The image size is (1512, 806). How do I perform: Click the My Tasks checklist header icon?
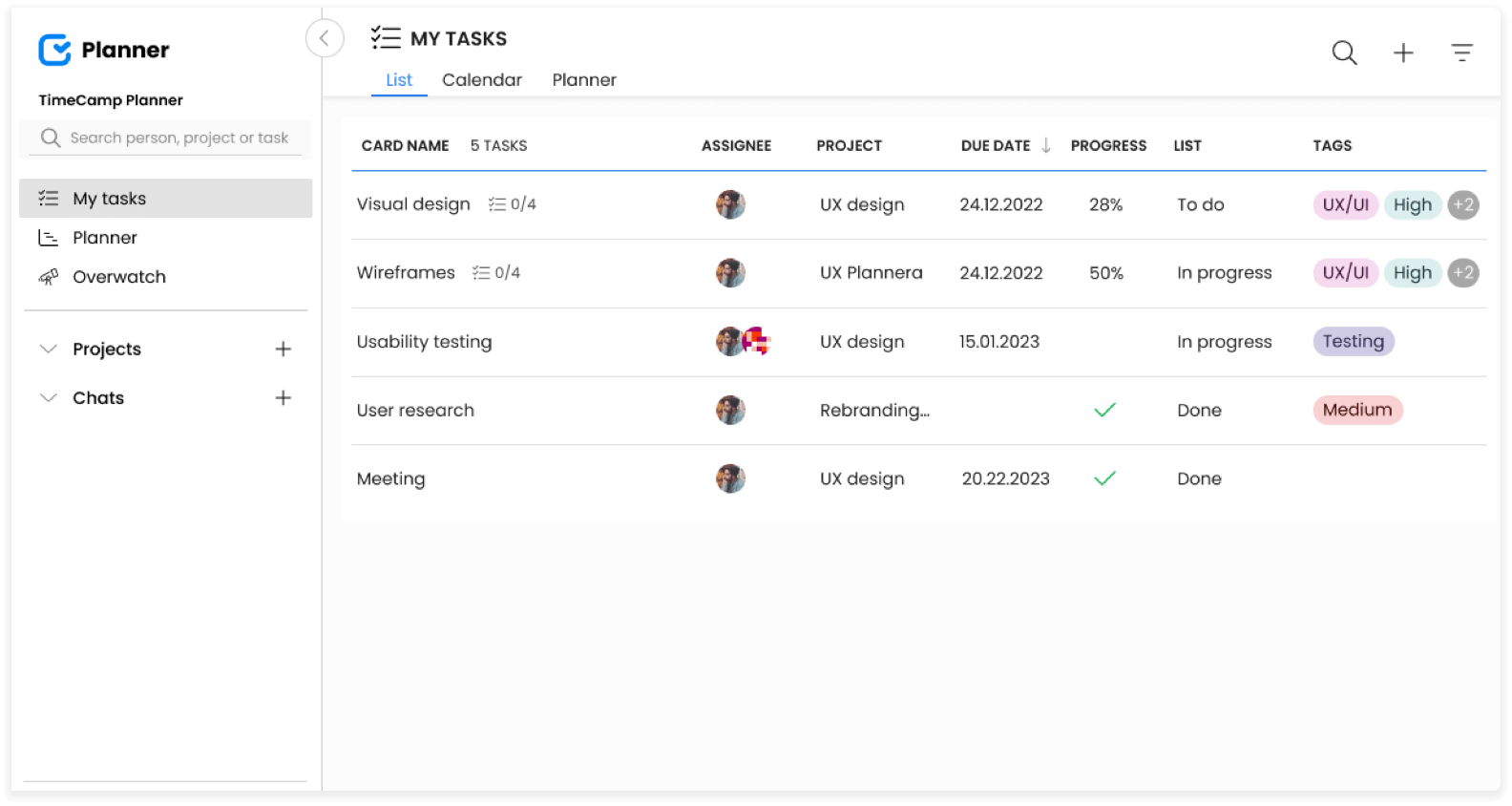(x=386, y=38)
